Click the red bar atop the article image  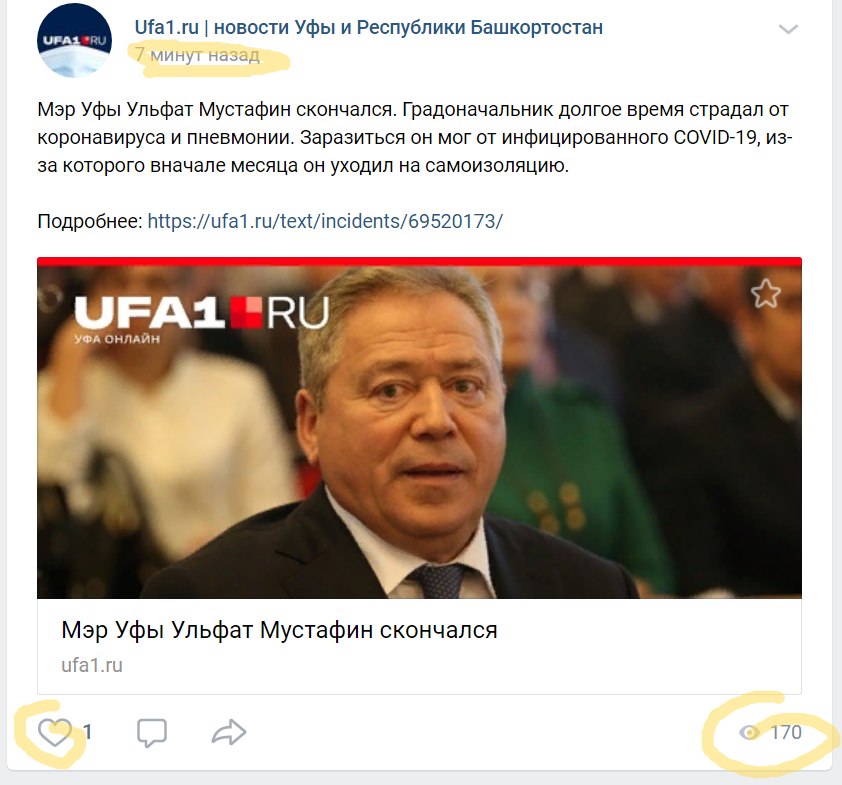pyautogui.click(x=419, y=262)
